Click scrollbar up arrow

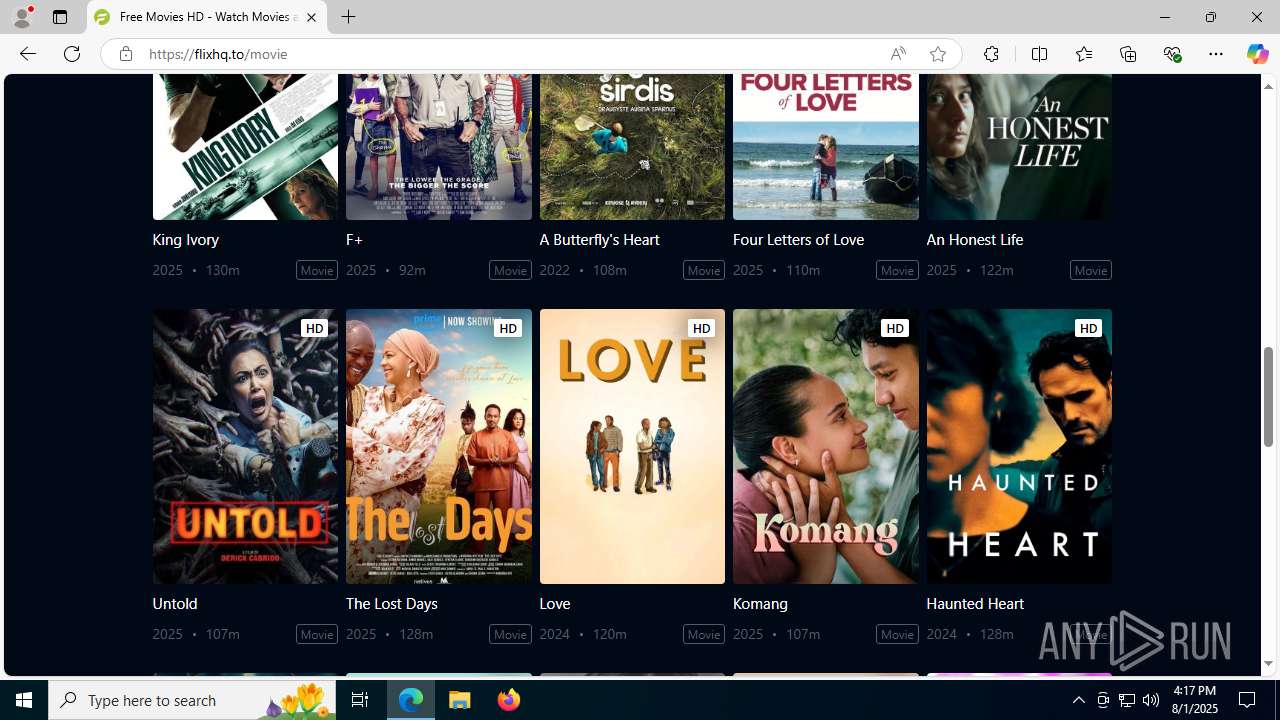coord(1268,86)
